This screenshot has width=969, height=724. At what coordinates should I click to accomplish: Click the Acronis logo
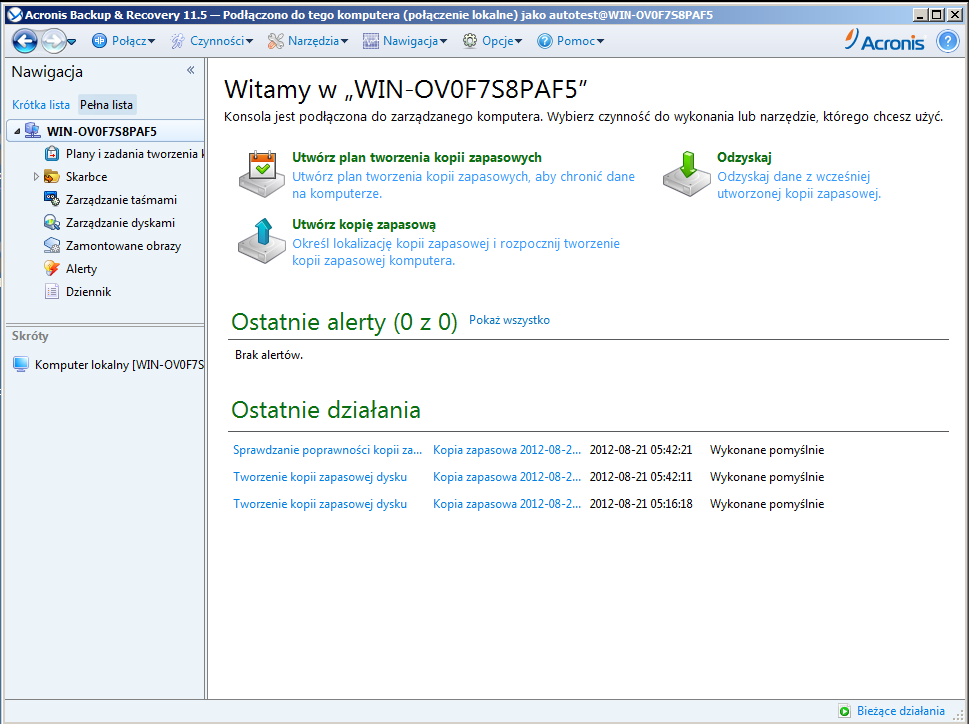[x=885, y=40]
